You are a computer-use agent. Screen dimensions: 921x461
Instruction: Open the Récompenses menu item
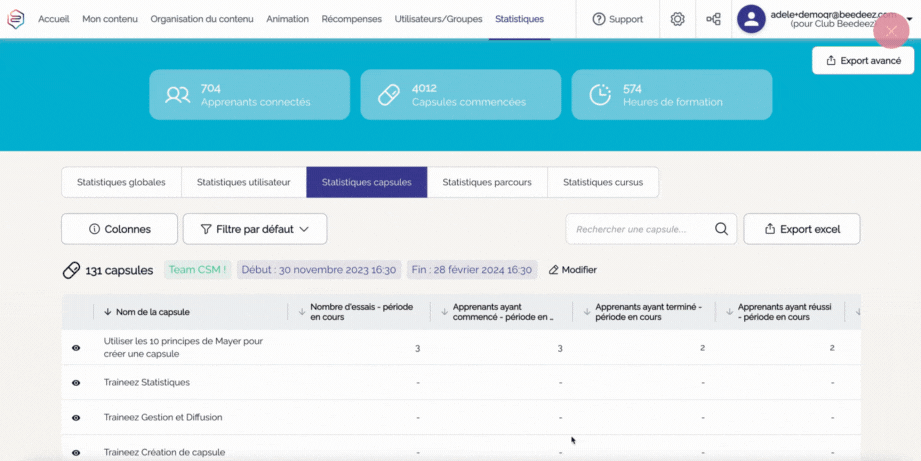click(x=353, y=19)
